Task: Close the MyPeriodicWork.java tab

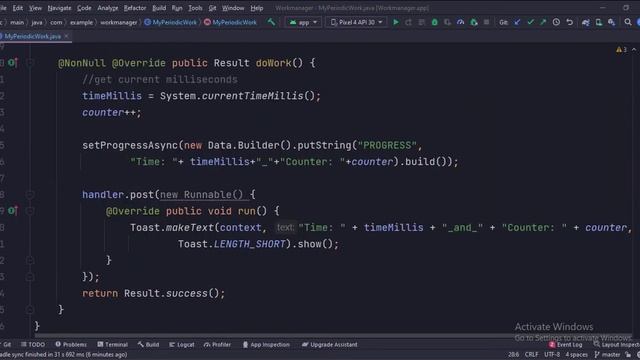Action: (x=67, y=36)
